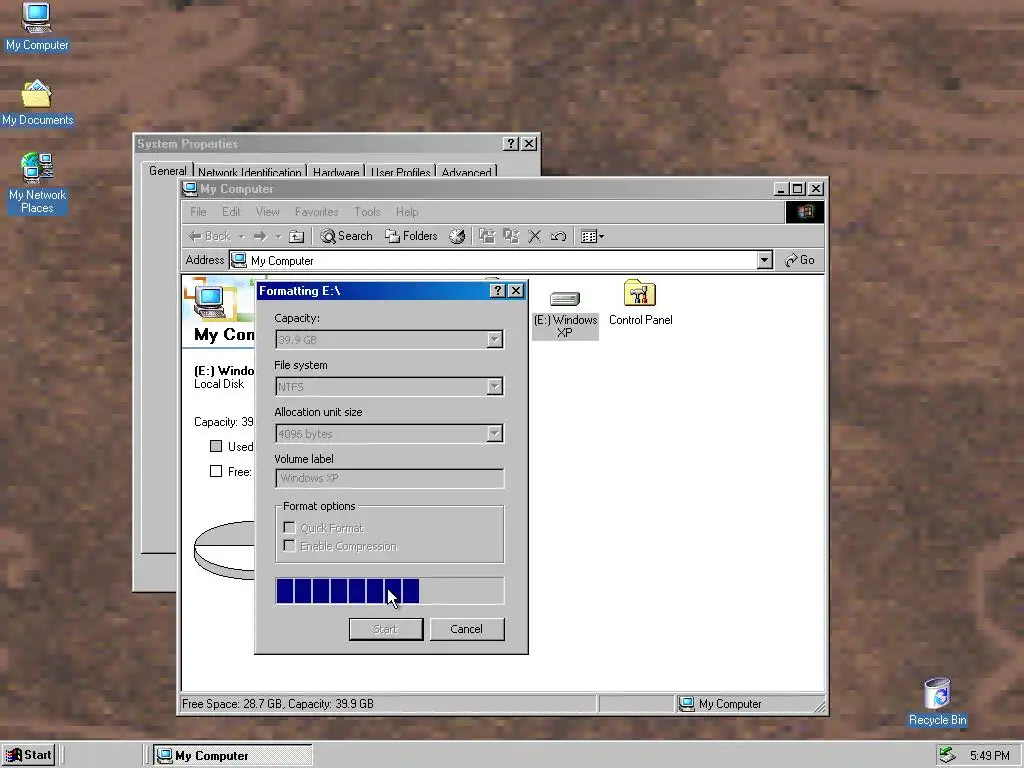This screenshot has width=1024, height=768.
Task: Open Back button history dropdown arrow
Action: coord(241,236)
